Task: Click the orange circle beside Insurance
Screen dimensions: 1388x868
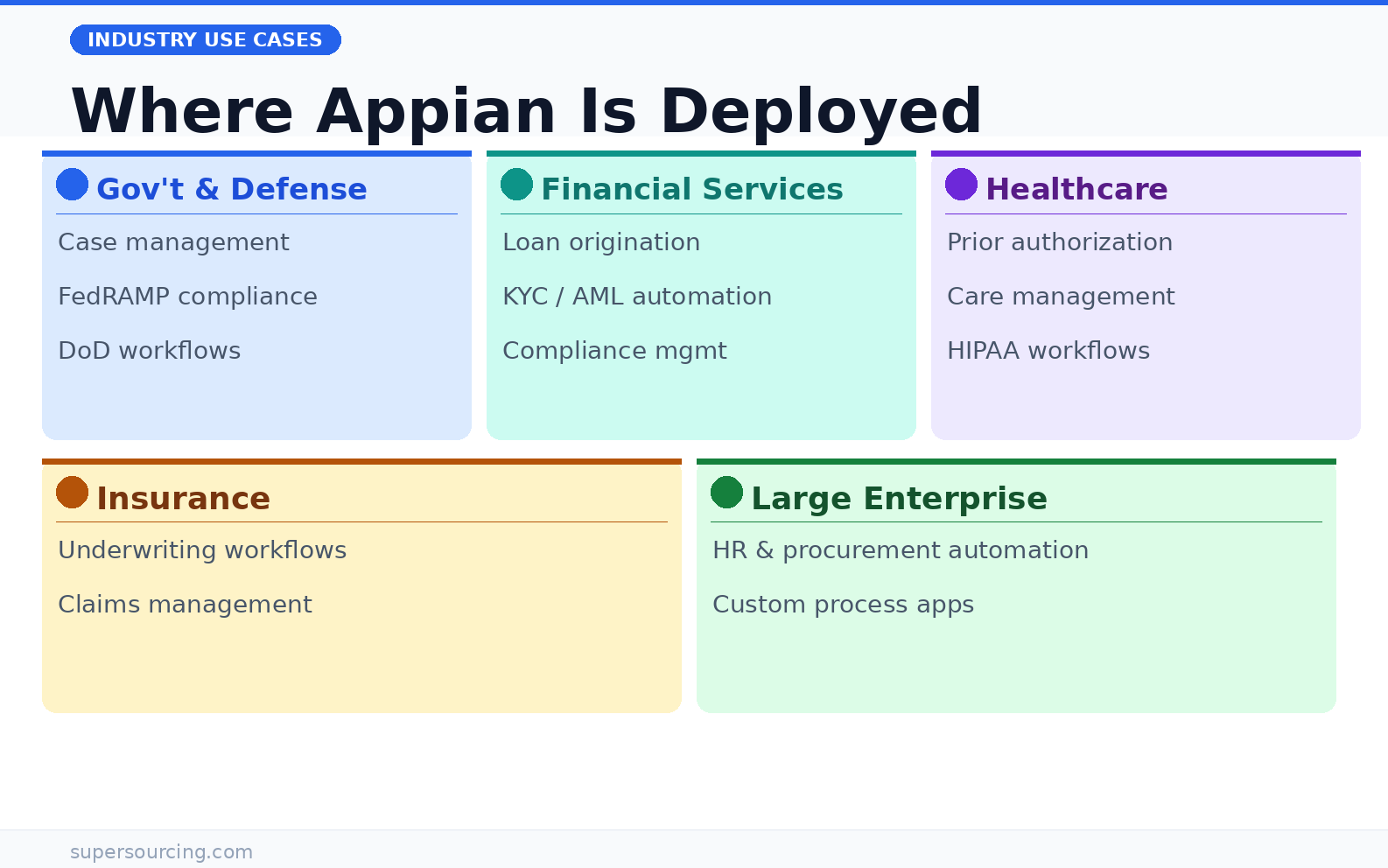Action: pyautogui.click(x=72, y=493)
